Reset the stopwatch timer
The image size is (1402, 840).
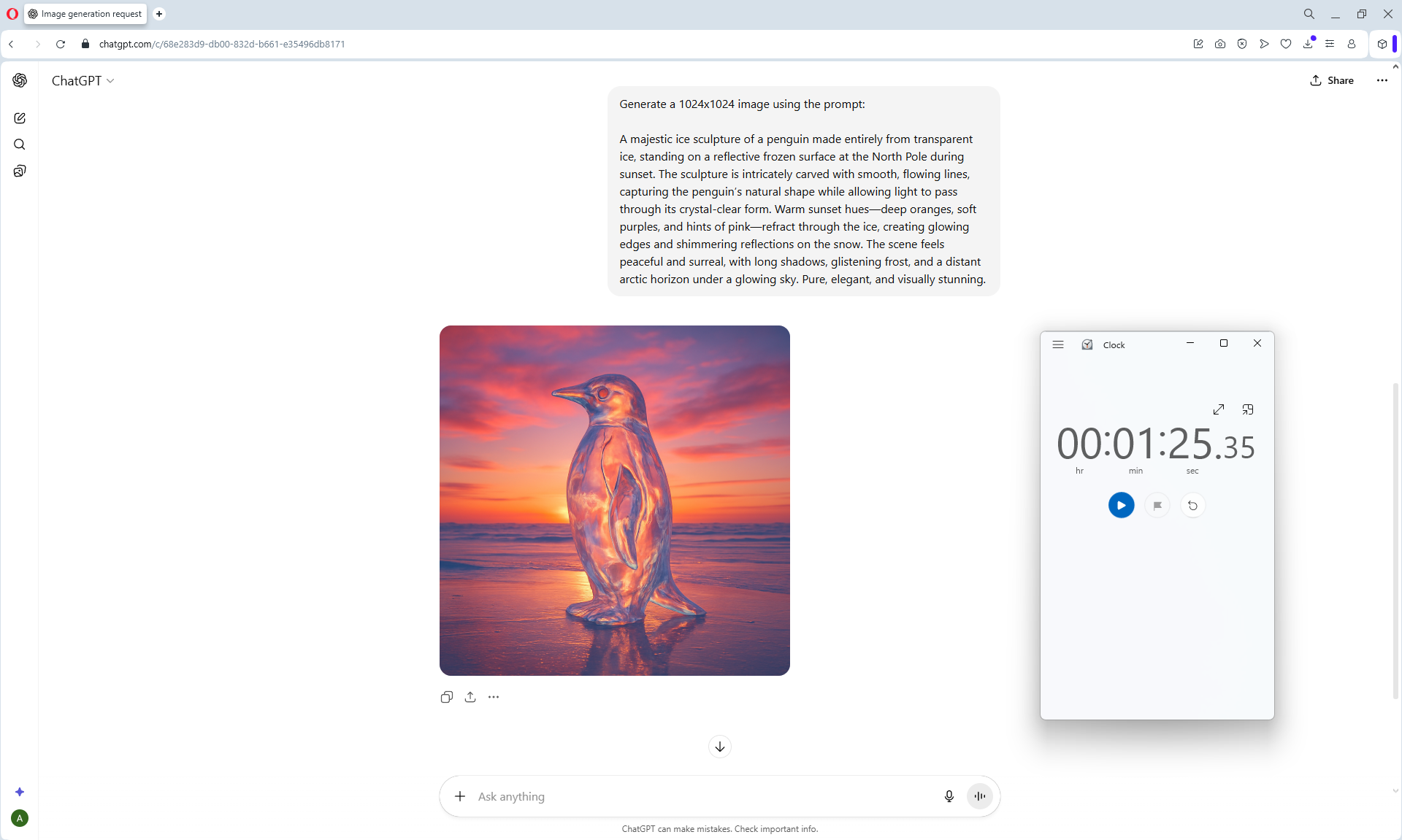[1192, 505]
